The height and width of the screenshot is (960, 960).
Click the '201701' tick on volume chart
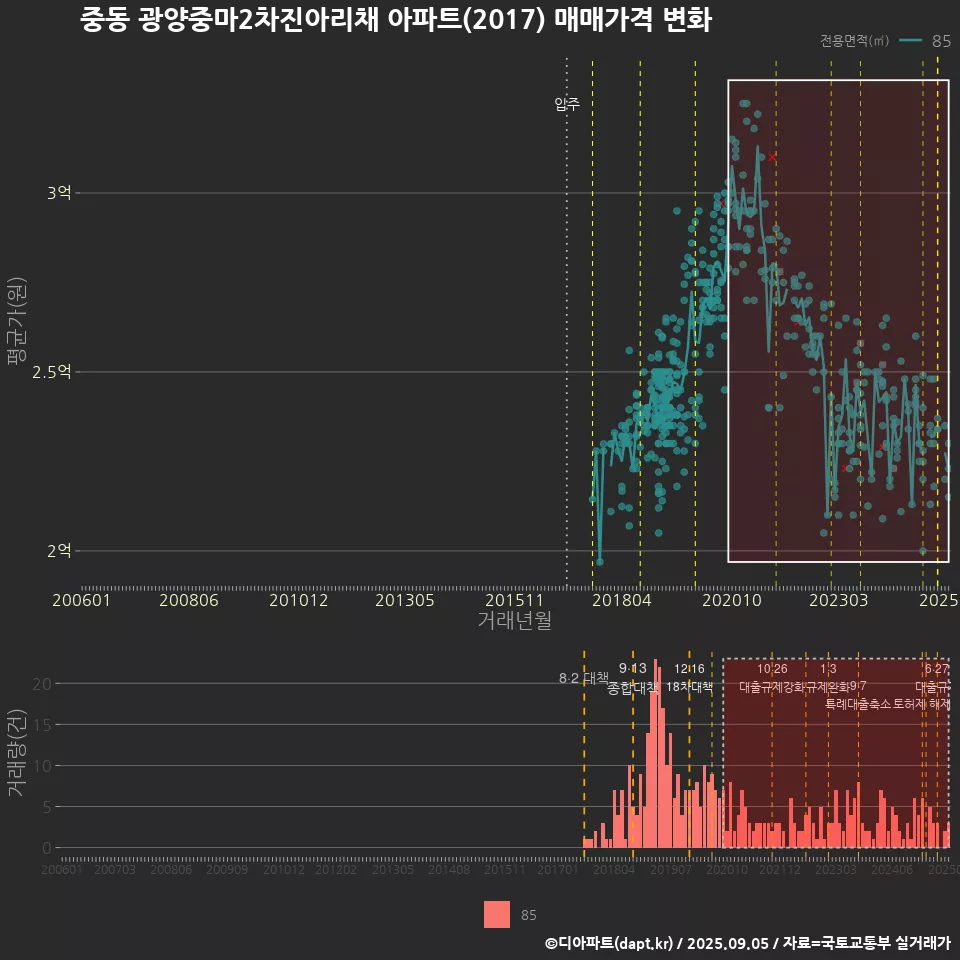pyautogui.click(x=557, y=869)
